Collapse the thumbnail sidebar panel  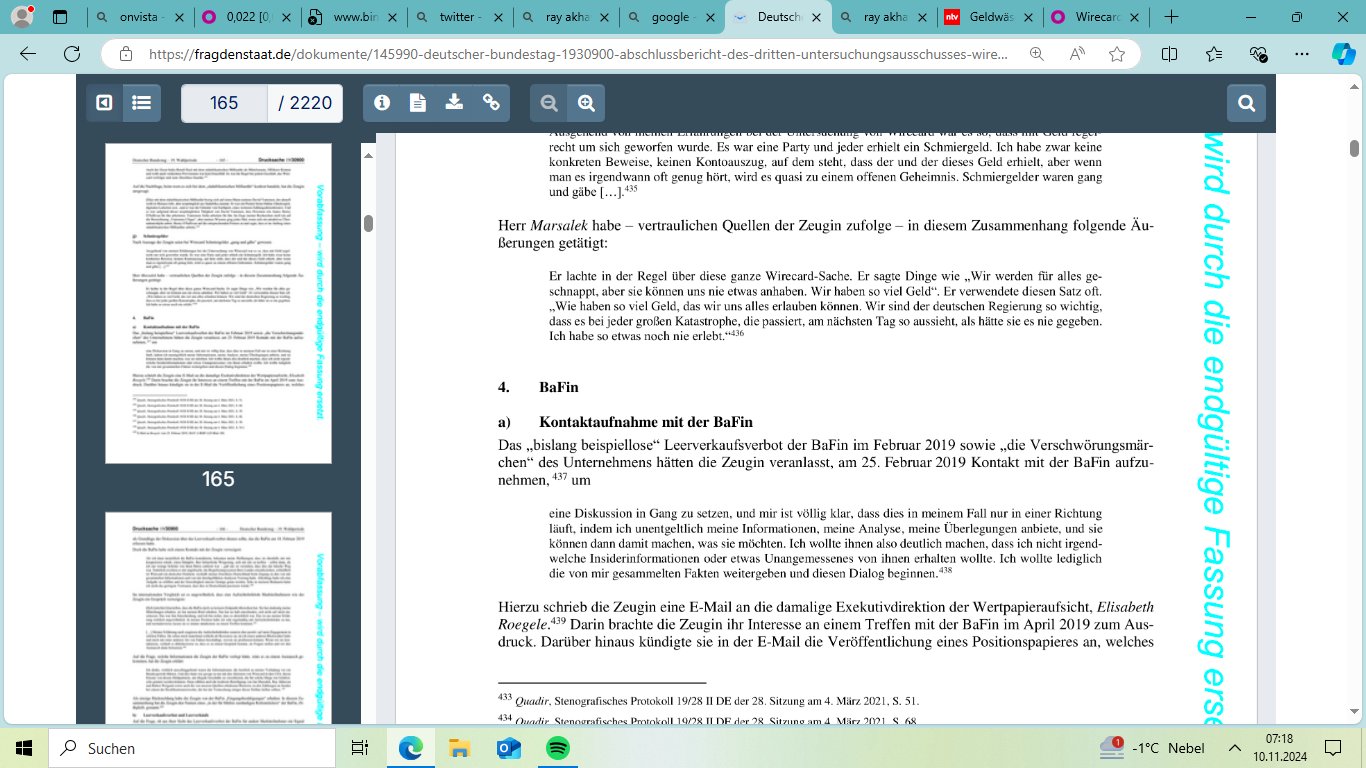104,102
